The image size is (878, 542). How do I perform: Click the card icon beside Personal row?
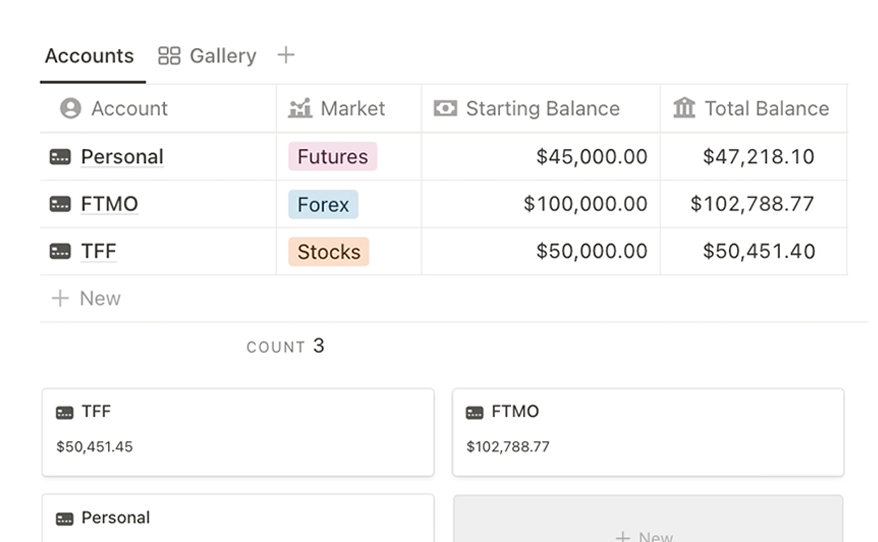pos(60,157)
